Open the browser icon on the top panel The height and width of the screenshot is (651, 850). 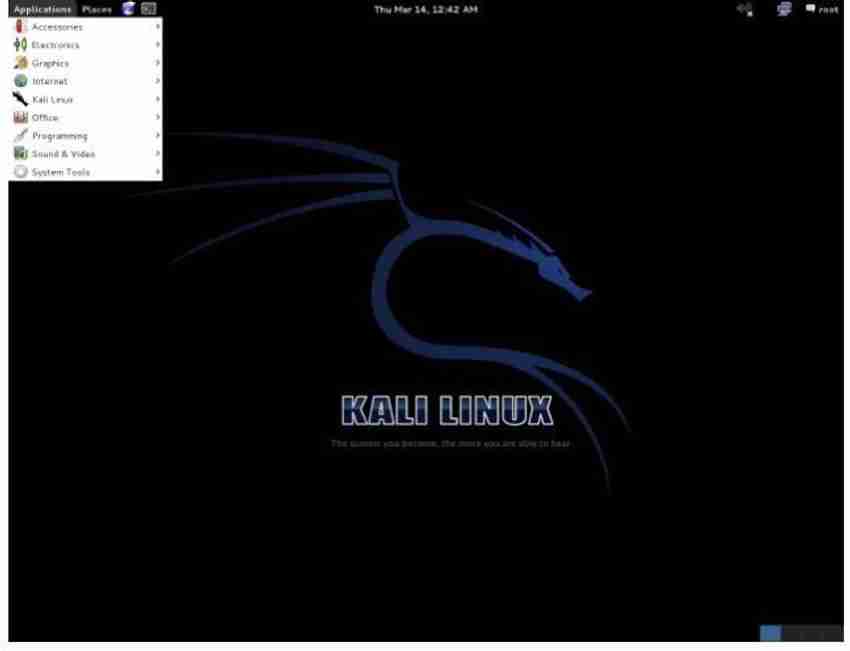point(127,8)
